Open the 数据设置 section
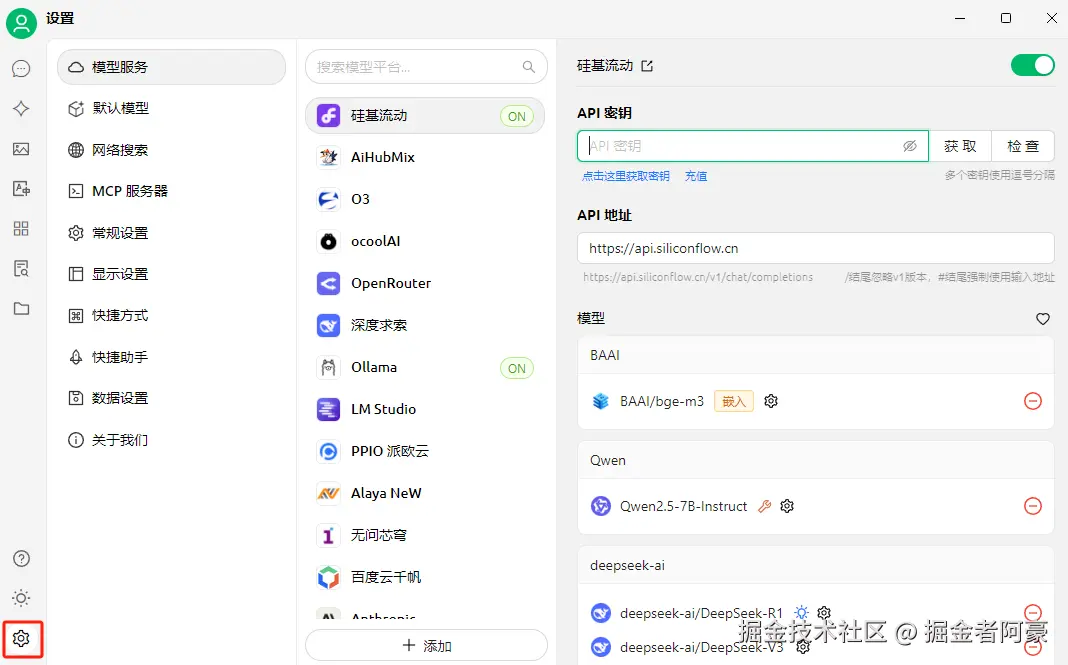The width and height of the screenshot is (1068, 665). (x=172, y=398)
